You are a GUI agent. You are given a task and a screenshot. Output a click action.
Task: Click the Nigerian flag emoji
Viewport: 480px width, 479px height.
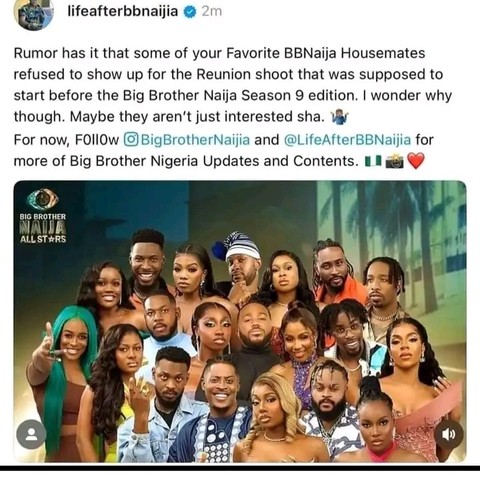pos(373,161)
